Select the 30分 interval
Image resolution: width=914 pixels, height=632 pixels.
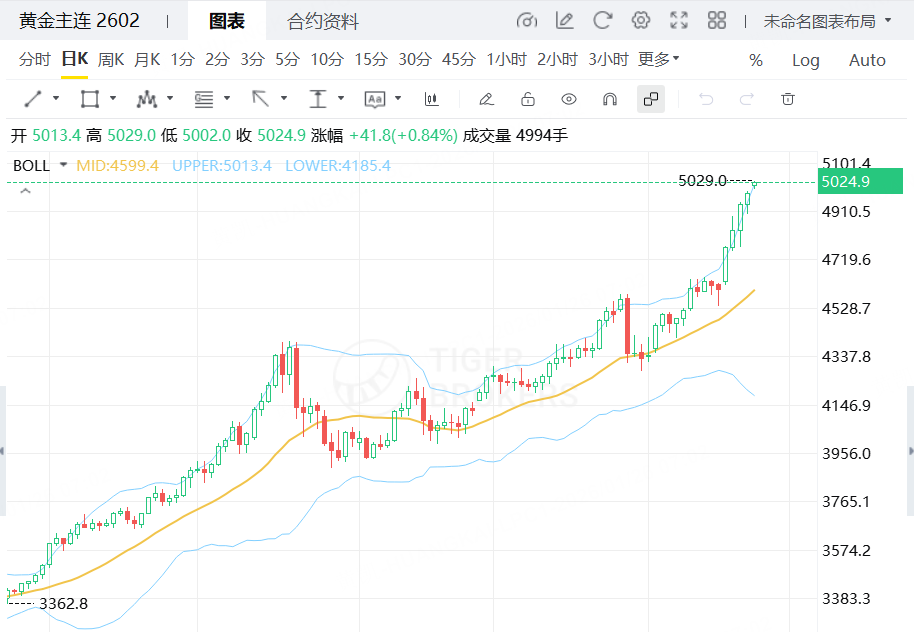coord(415,59)
